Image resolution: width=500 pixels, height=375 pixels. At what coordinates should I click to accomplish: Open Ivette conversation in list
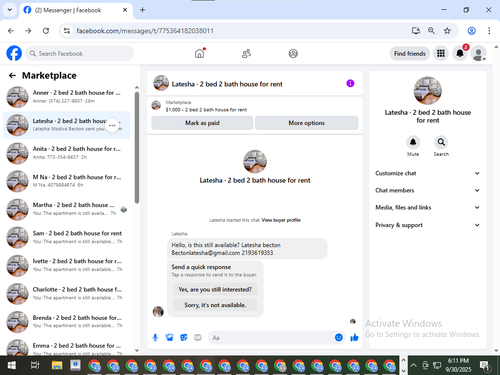tap(67, 265)
